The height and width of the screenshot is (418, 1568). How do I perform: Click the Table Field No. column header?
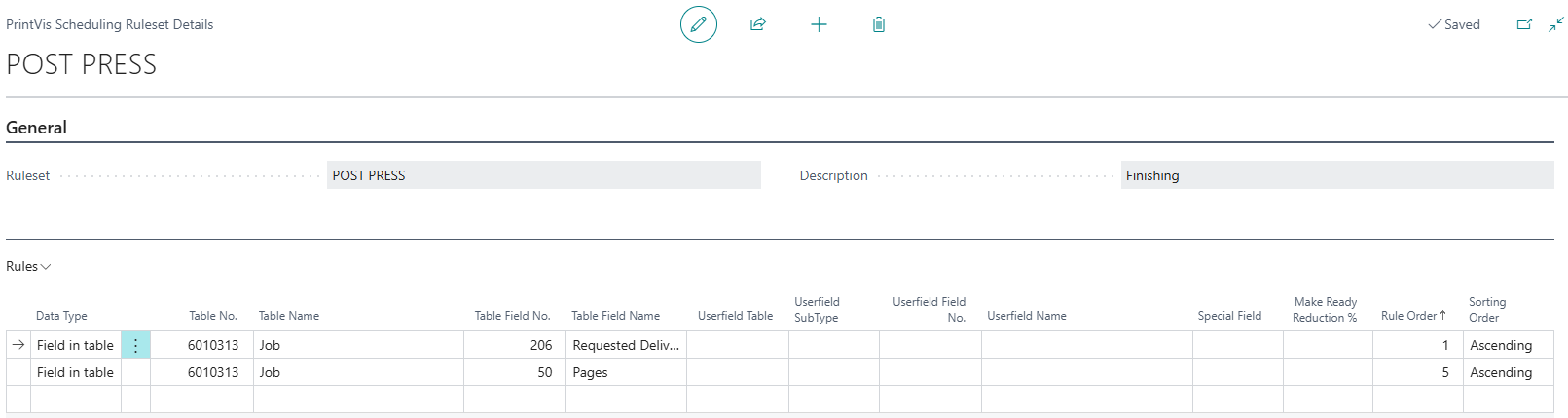[x=513, y=316]
